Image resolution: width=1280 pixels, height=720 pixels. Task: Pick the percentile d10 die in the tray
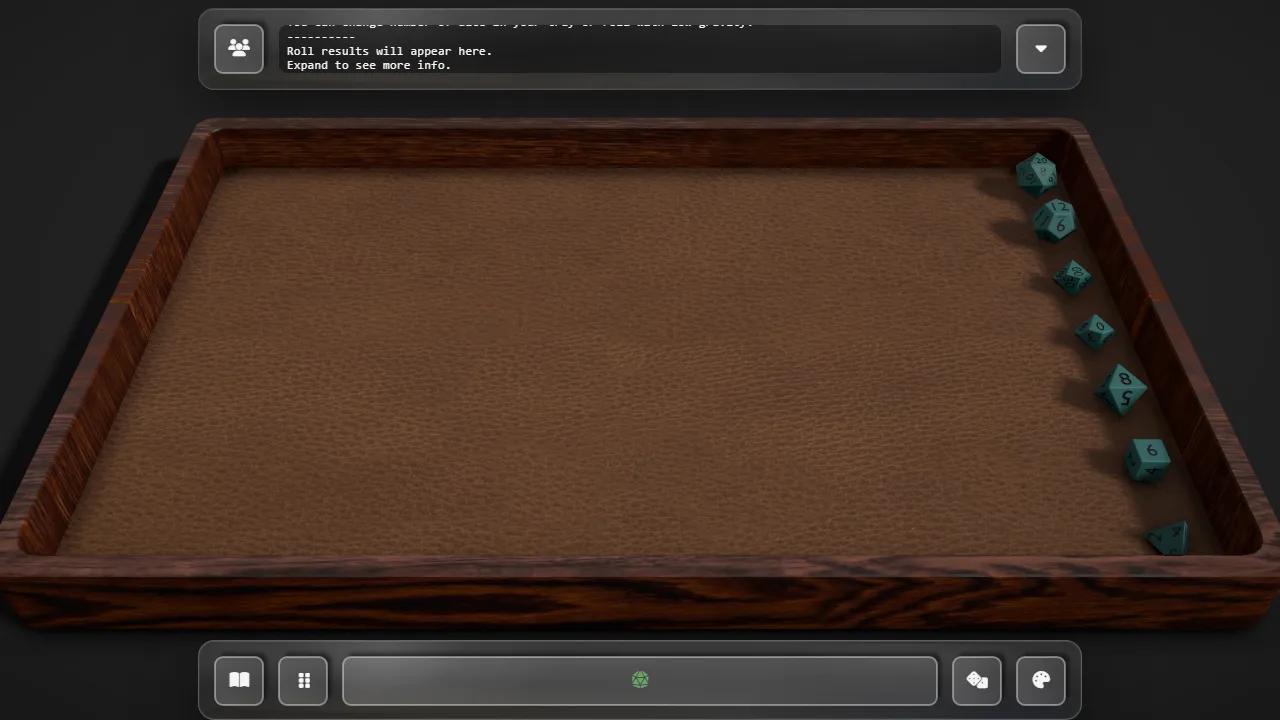pyautogui.click(x=1072, y=277)
